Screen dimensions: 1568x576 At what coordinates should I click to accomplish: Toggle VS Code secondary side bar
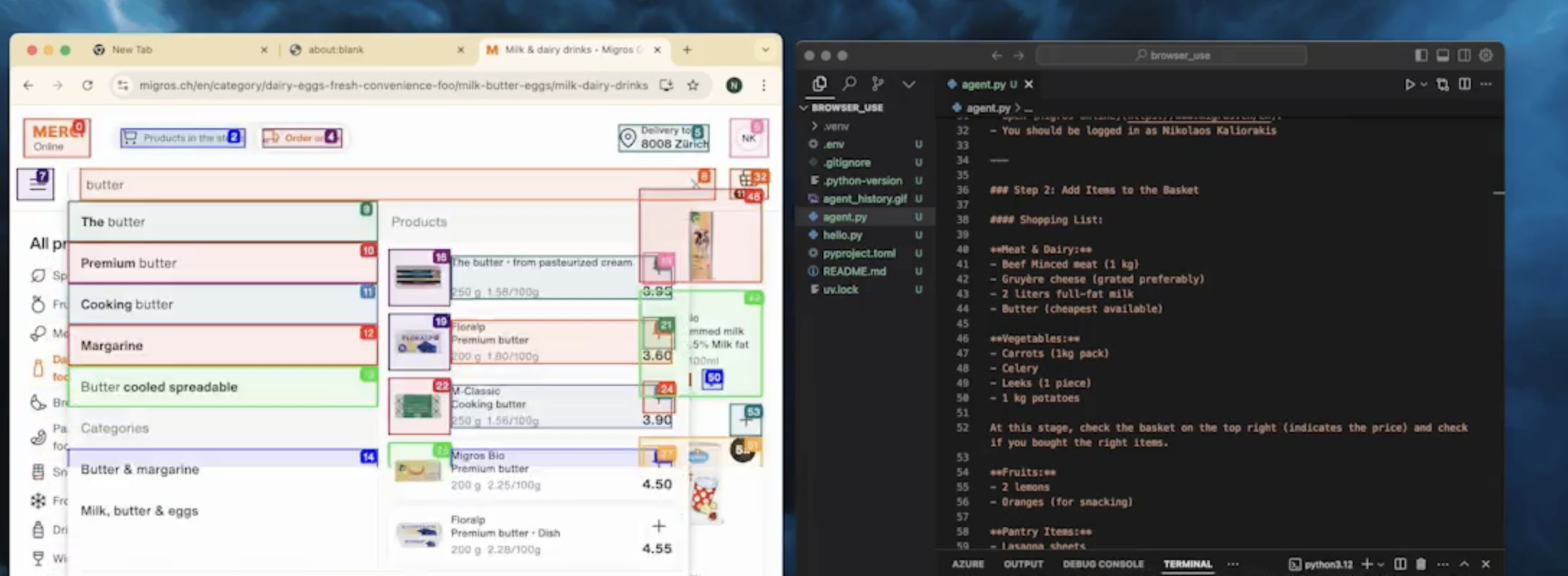(1464, 55)
